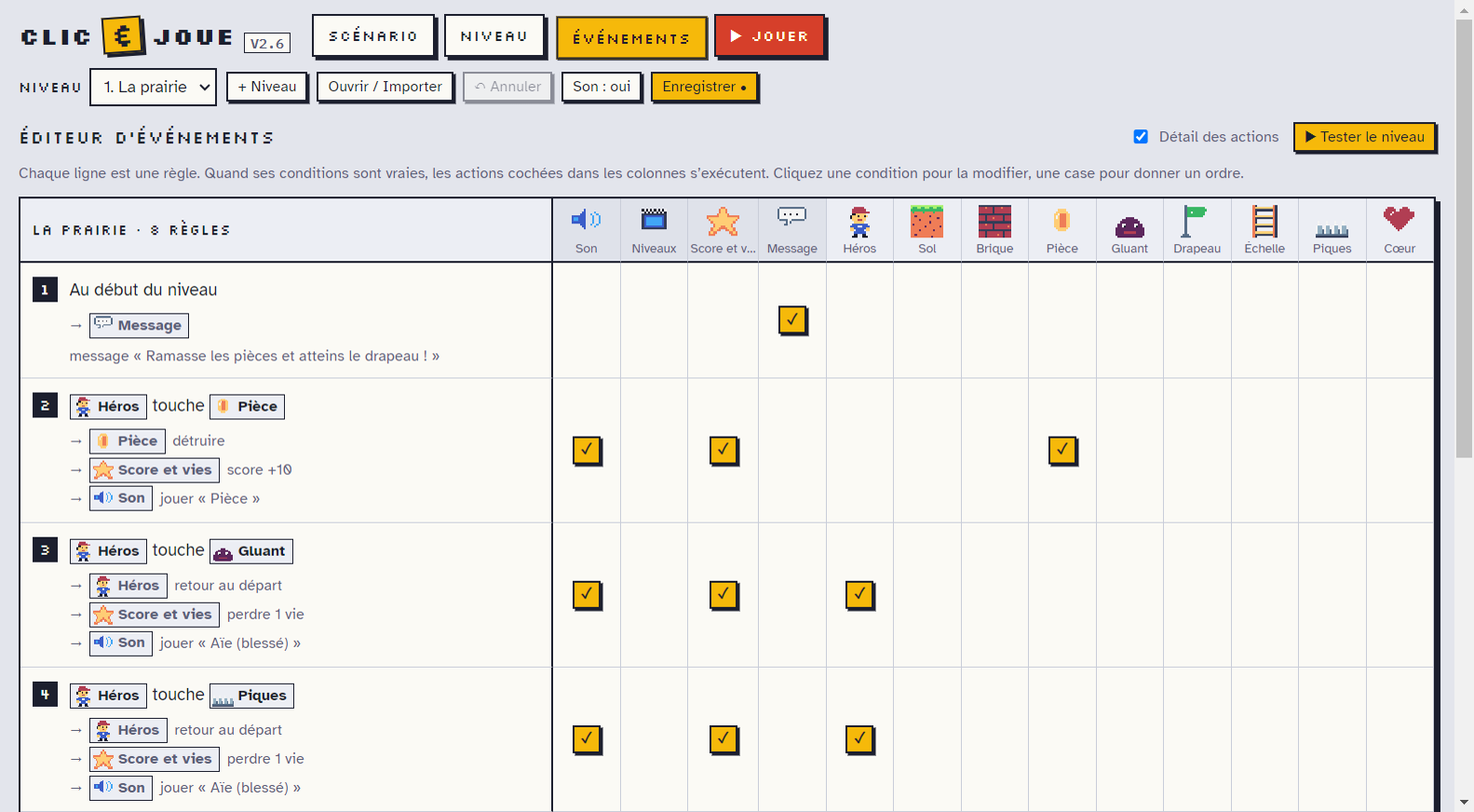Click the Piques spikes column icon
The height and width of the screenshot is (812, 1474).
coord(1332,231)
